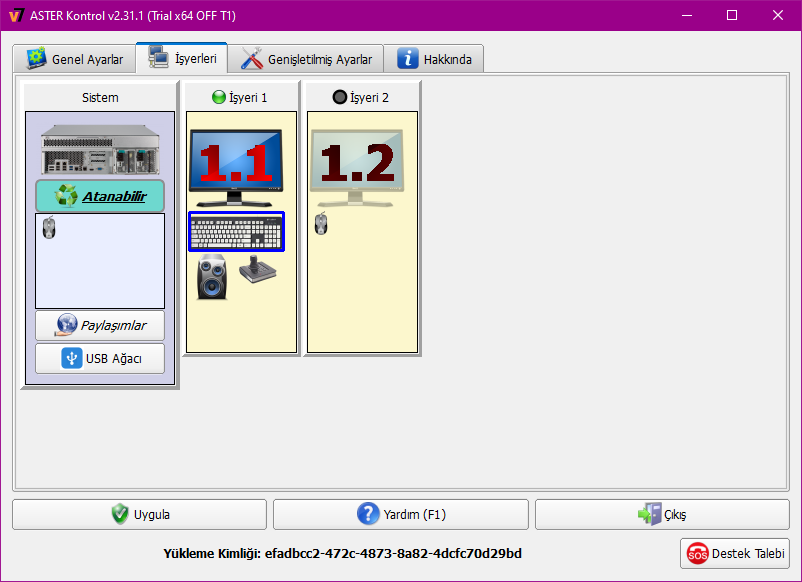Open Paylaşımlar shared devices
This screenshot has width=802, height=582.
coord(100,325)
